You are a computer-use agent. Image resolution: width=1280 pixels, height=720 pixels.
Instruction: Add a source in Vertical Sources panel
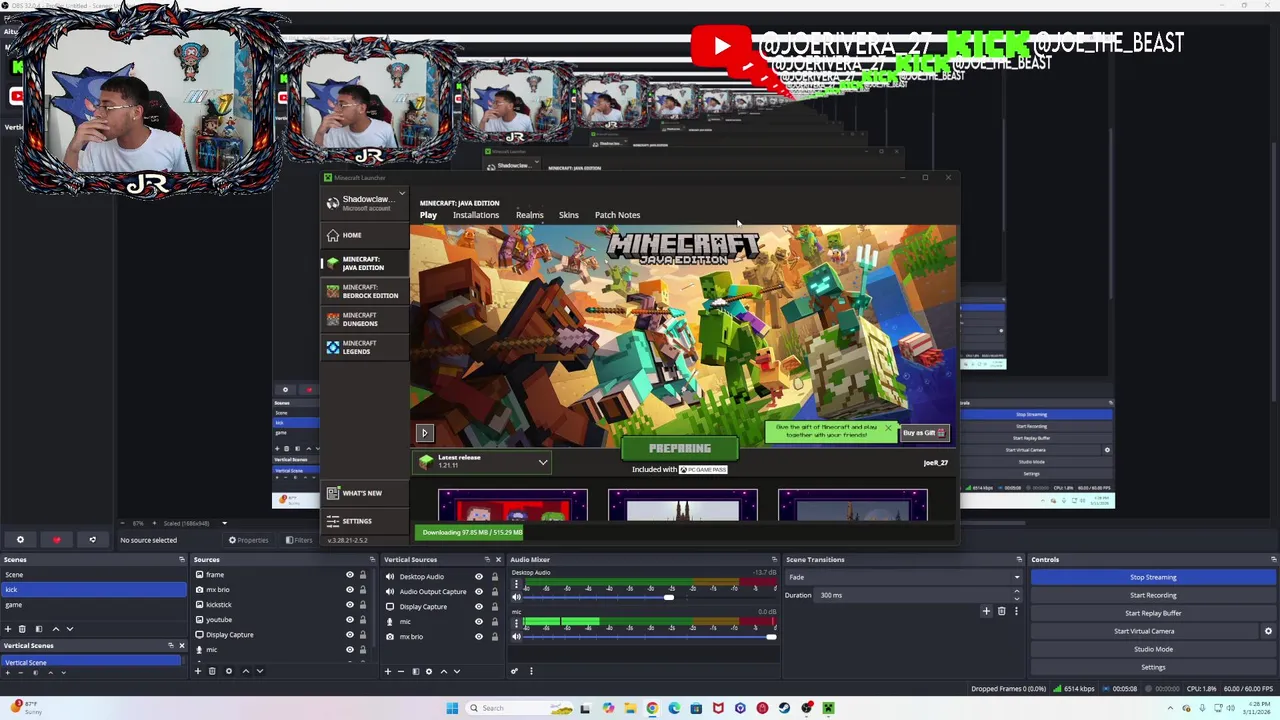click(x=388, y=671)
